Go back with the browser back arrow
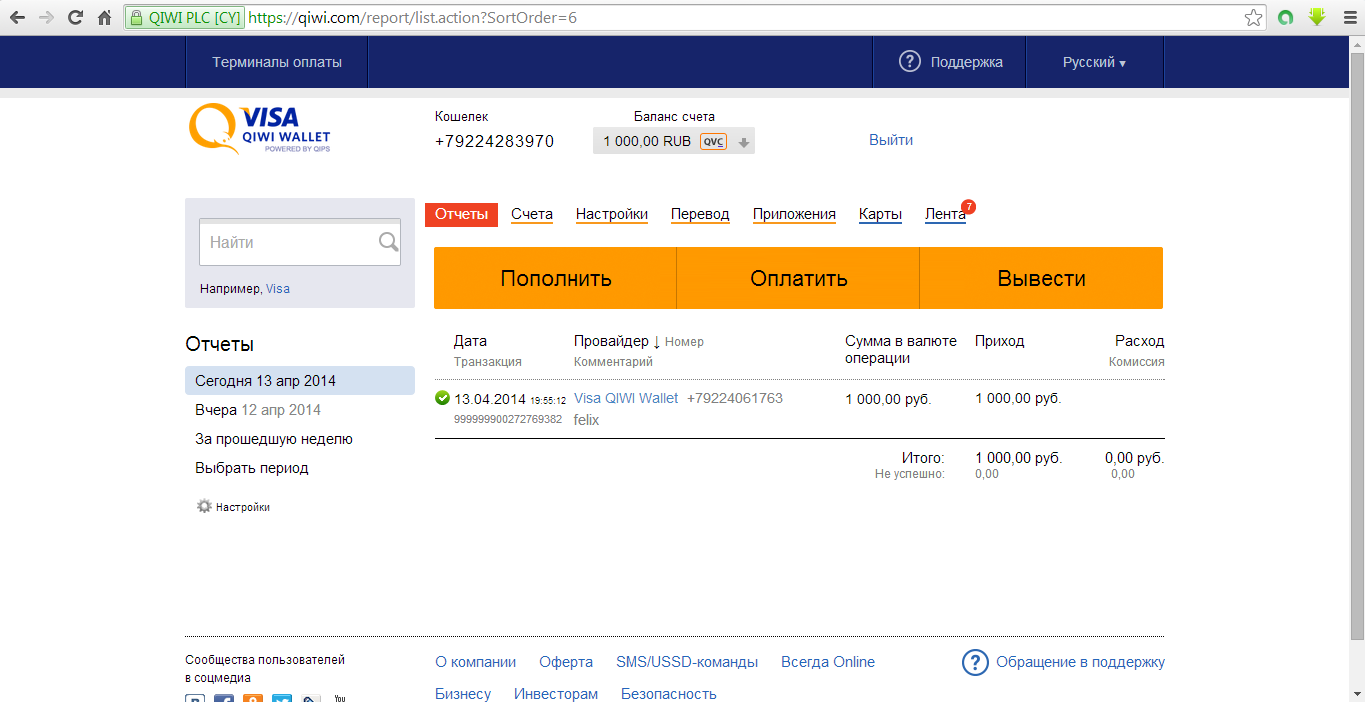1365x702 pixels. 17,17
